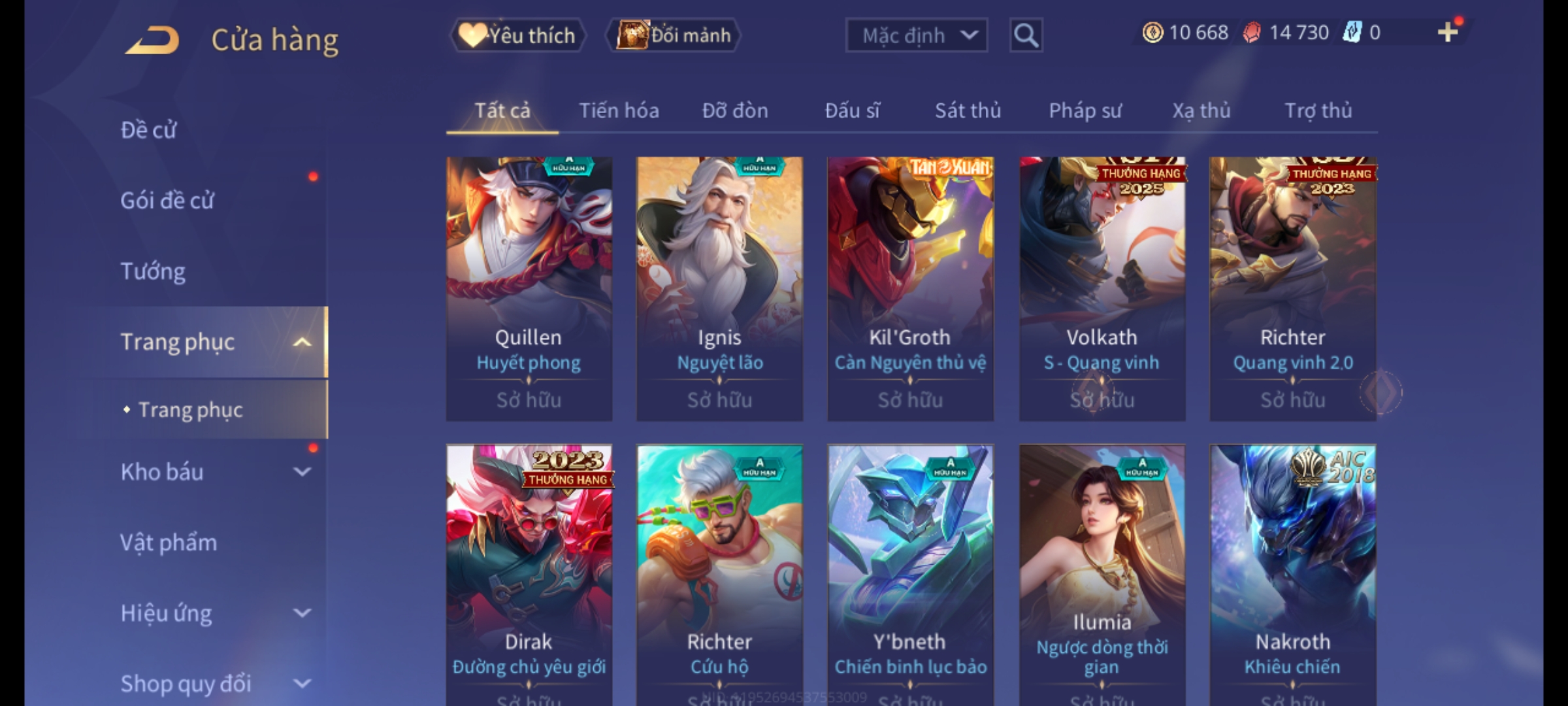Switch to the Tiến hóa tab
1568x706 pixels.
click(619, 110)
